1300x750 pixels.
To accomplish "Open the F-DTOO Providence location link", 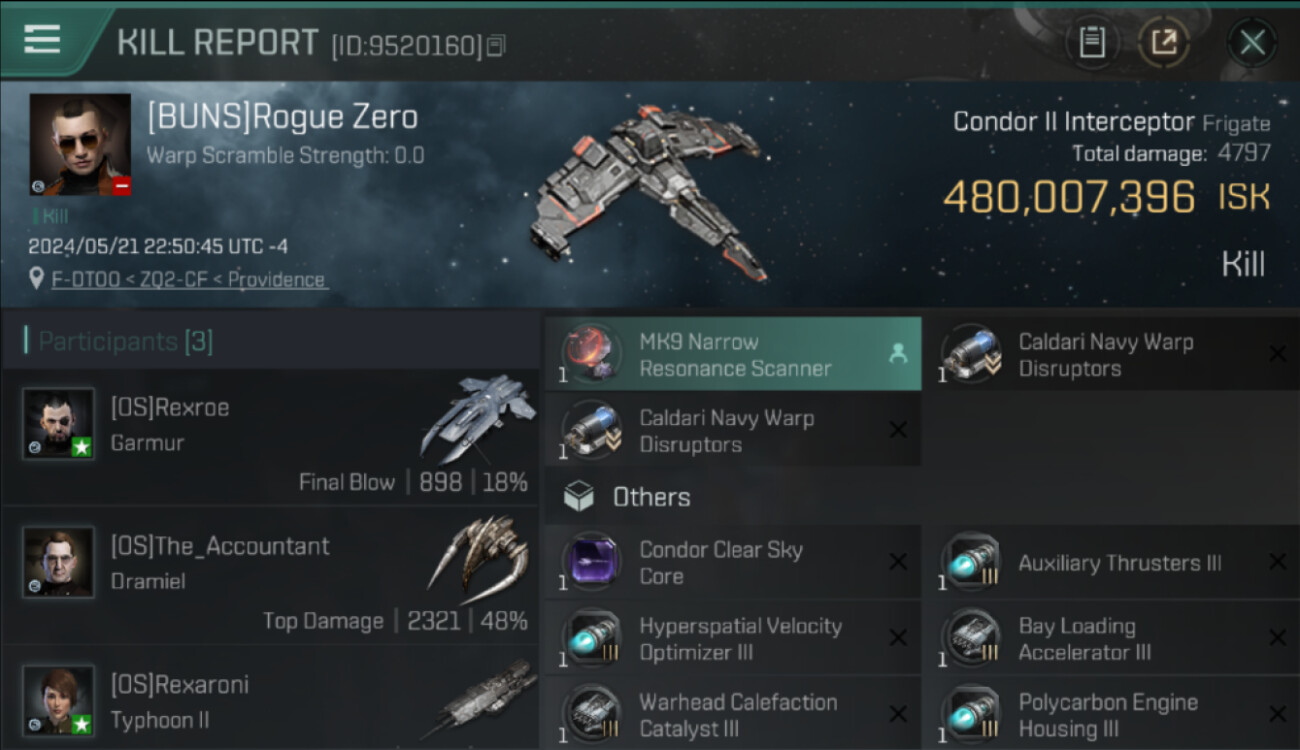I will click(x=189, y=280).
